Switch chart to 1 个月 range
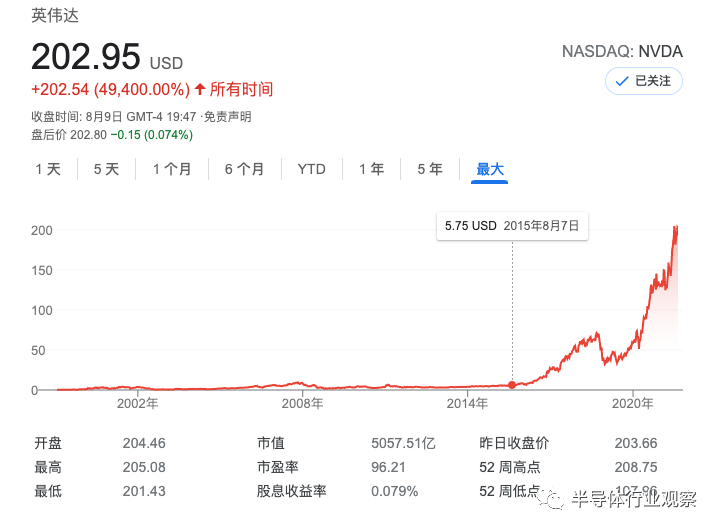Image resolution: width=720 pixels, height=531 pixels. pyautogui.click(x=172, y=169)
